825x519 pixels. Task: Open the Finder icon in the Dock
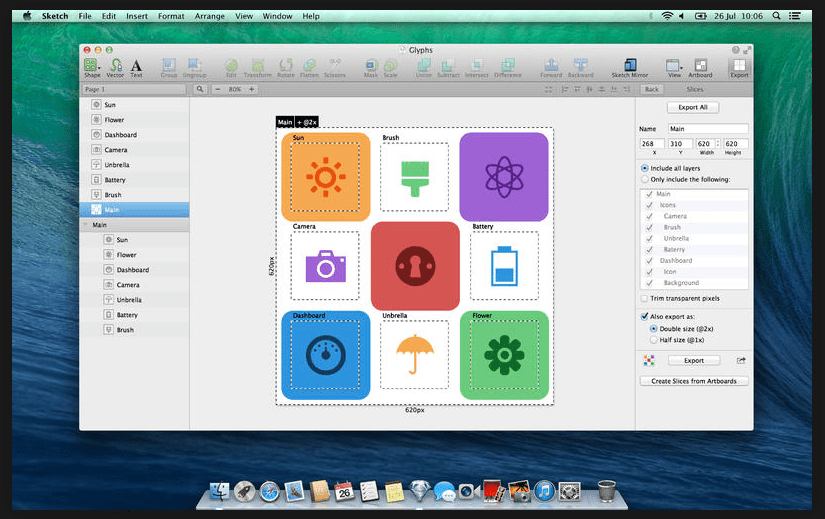(219, 491)
